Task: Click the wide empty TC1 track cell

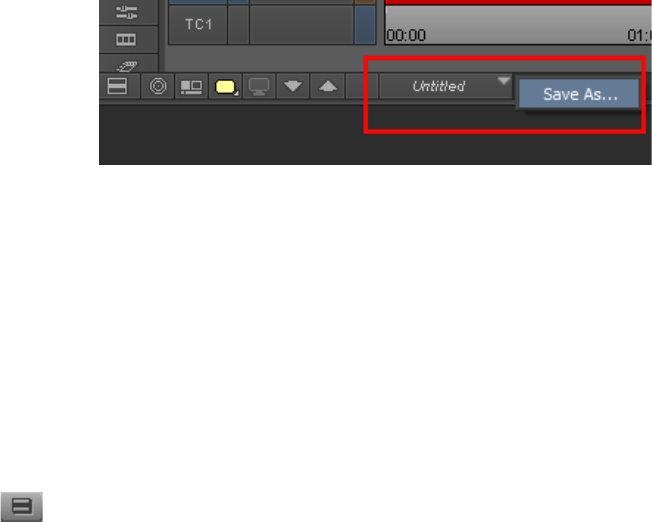Action: coord(301,25)
